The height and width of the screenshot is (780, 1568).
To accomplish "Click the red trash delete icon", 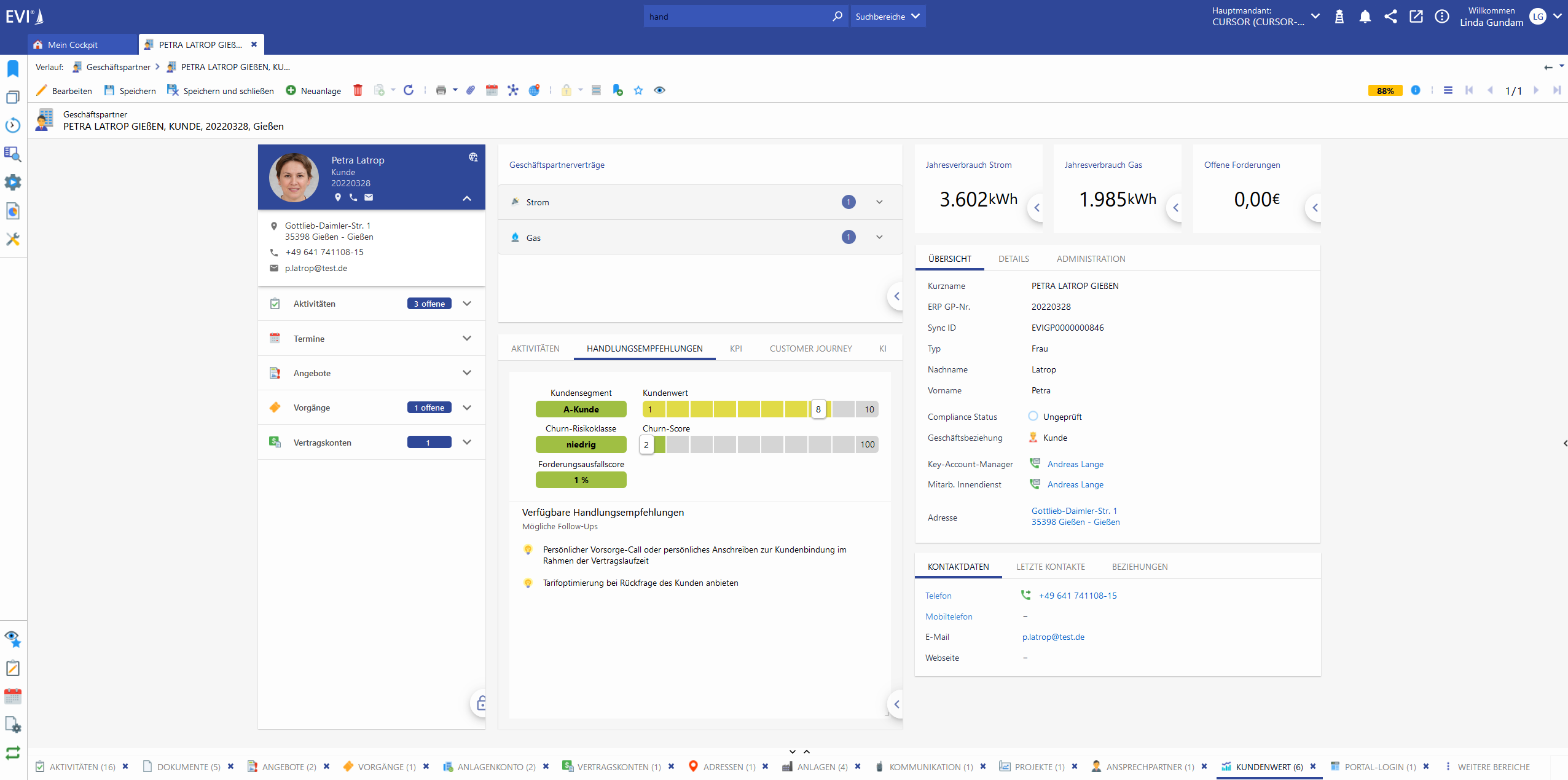I will [x=358, y=90].
